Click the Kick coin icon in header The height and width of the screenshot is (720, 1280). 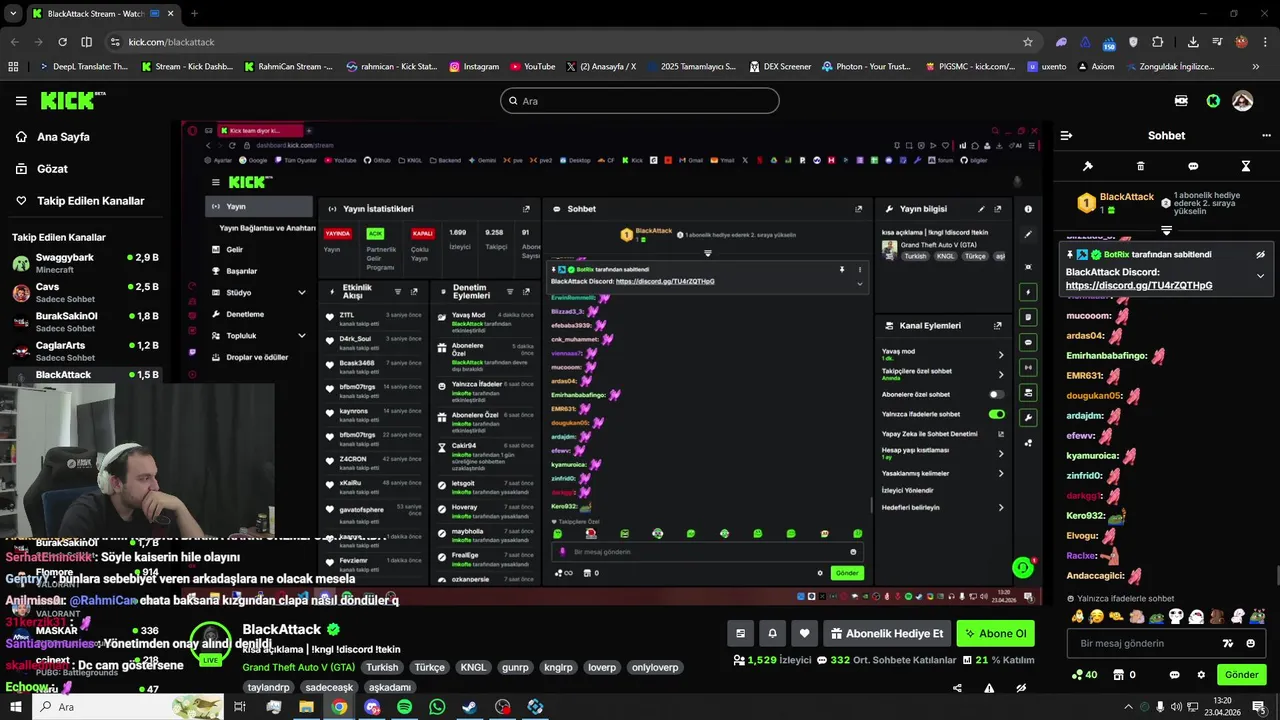point(1213,101)
